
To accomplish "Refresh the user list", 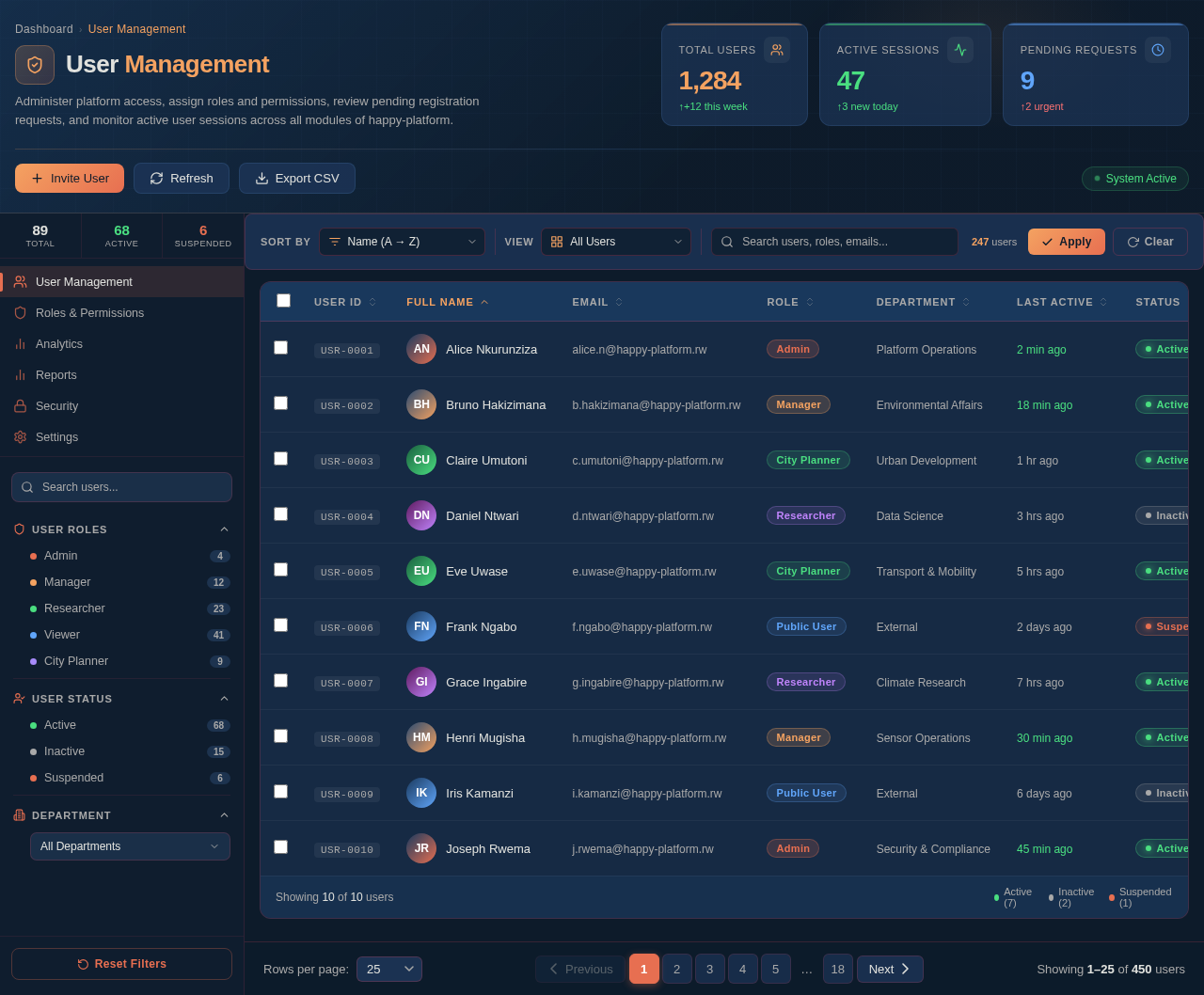I will click(182, 178).
